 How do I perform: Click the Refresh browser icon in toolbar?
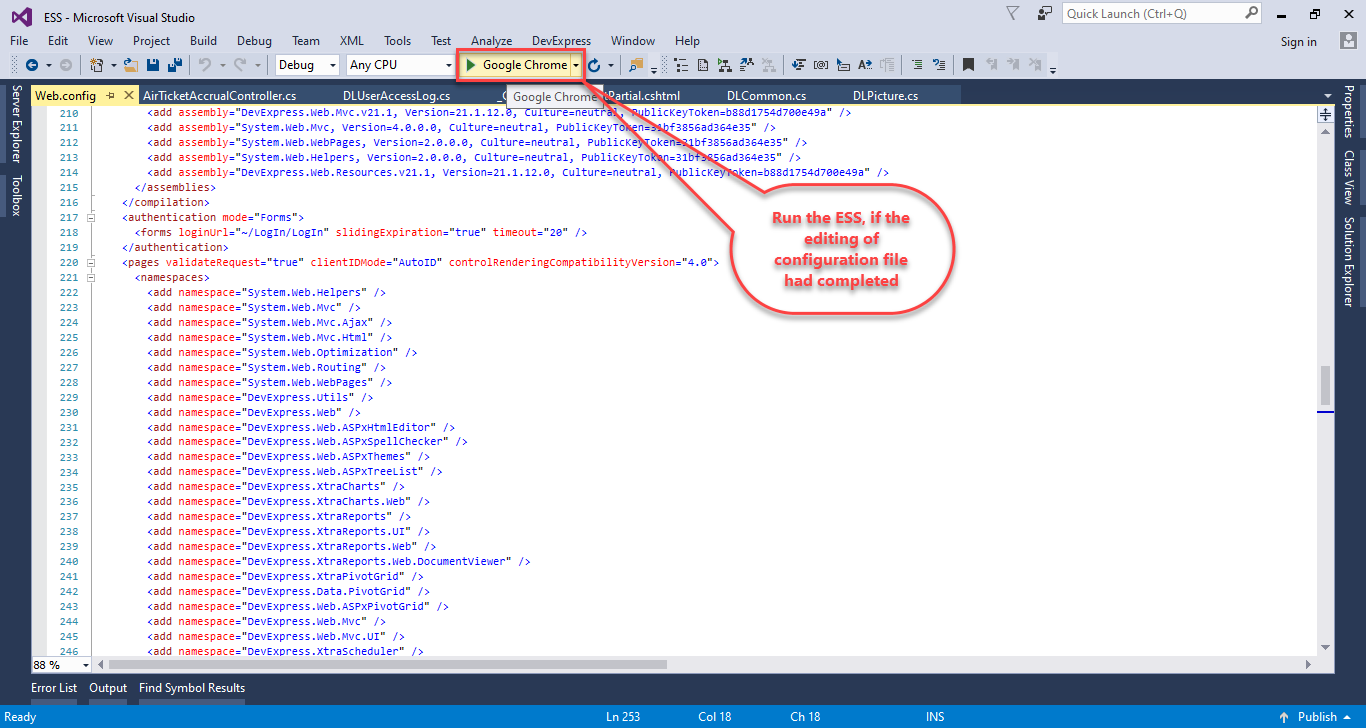[594, 65]
